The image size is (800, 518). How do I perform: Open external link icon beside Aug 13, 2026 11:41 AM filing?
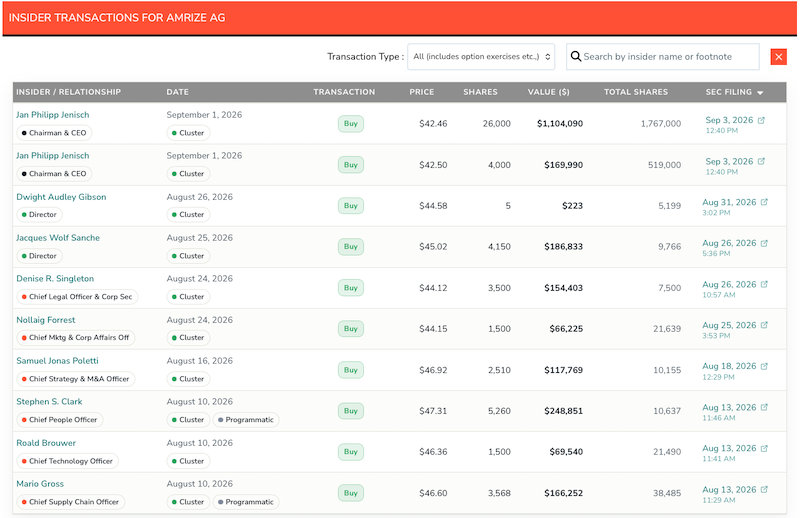tap(764, 448)
